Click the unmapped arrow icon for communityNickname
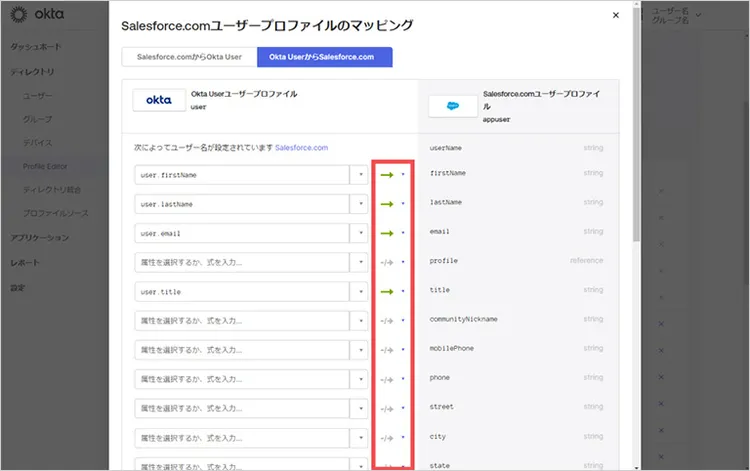The width and height of the screenshot is (750, 471). (387, 321)
